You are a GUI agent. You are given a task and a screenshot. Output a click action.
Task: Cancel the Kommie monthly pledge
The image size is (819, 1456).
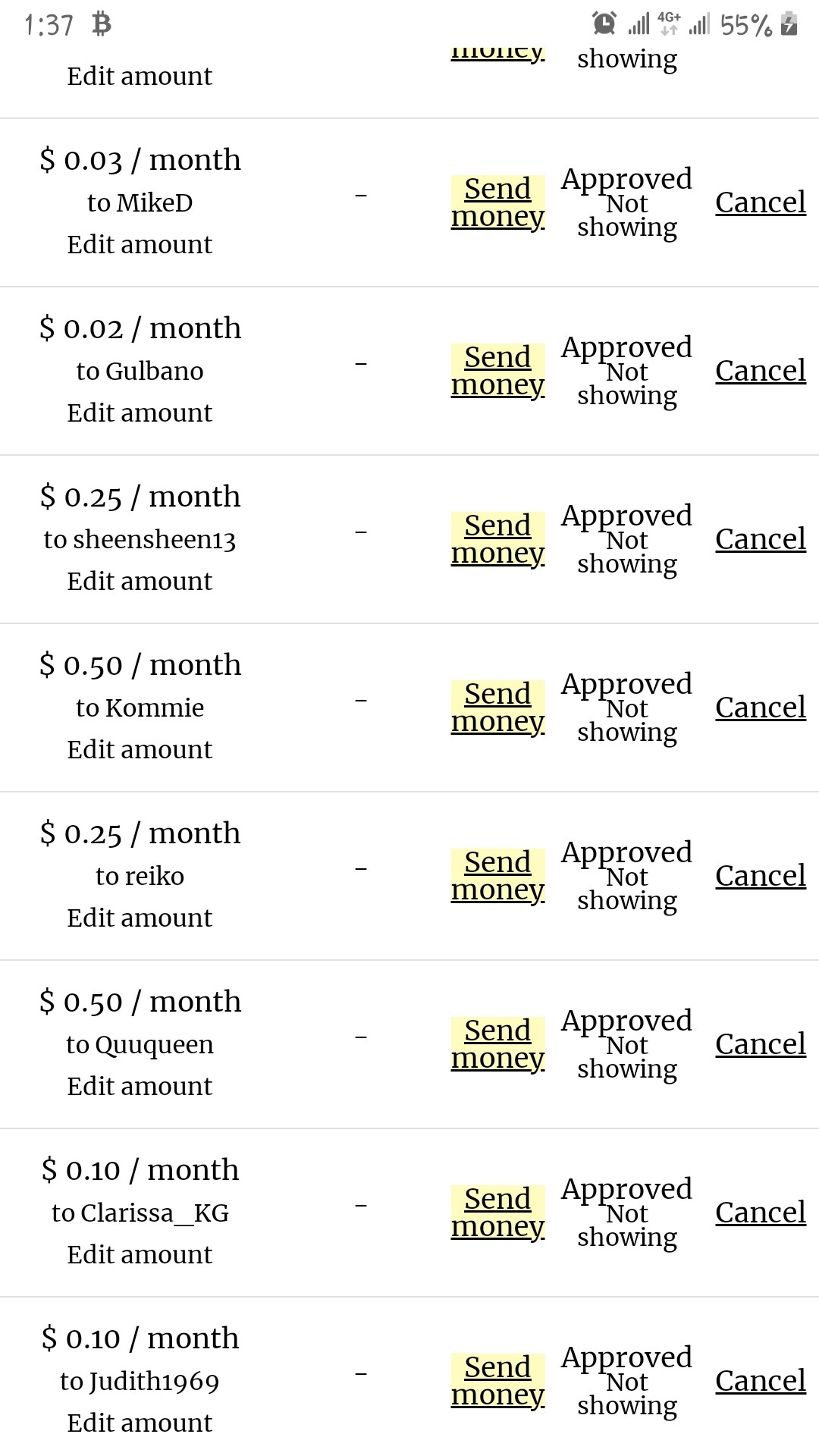tap(761, 708)
